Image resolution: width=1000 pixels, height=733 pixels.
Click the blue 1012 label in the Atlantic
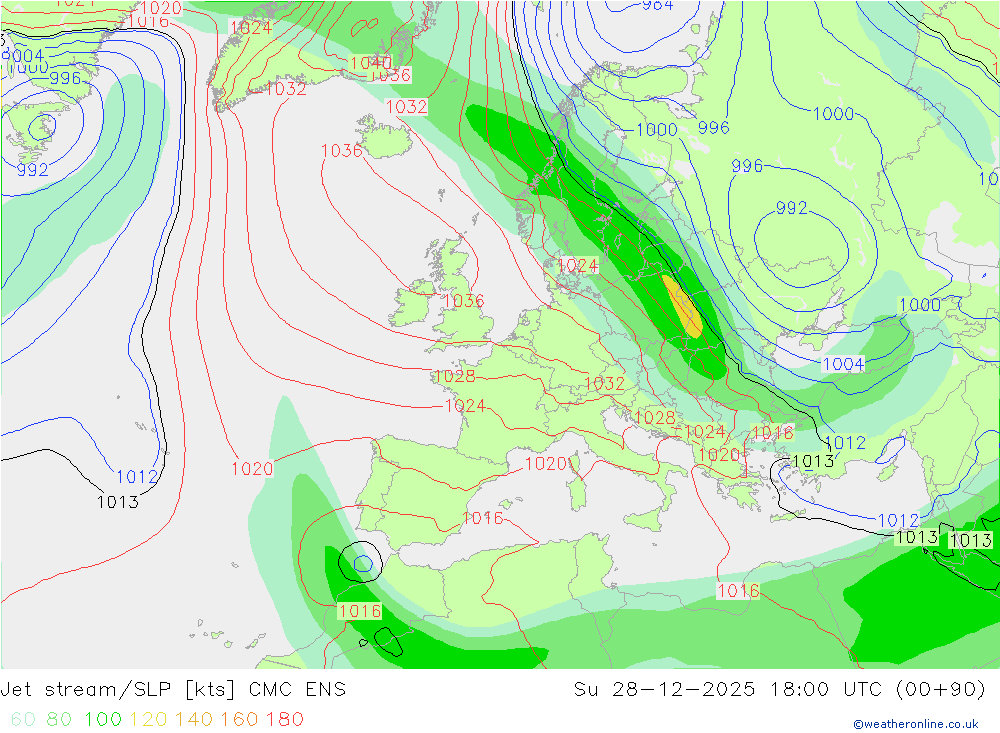[x=136, y=477]
